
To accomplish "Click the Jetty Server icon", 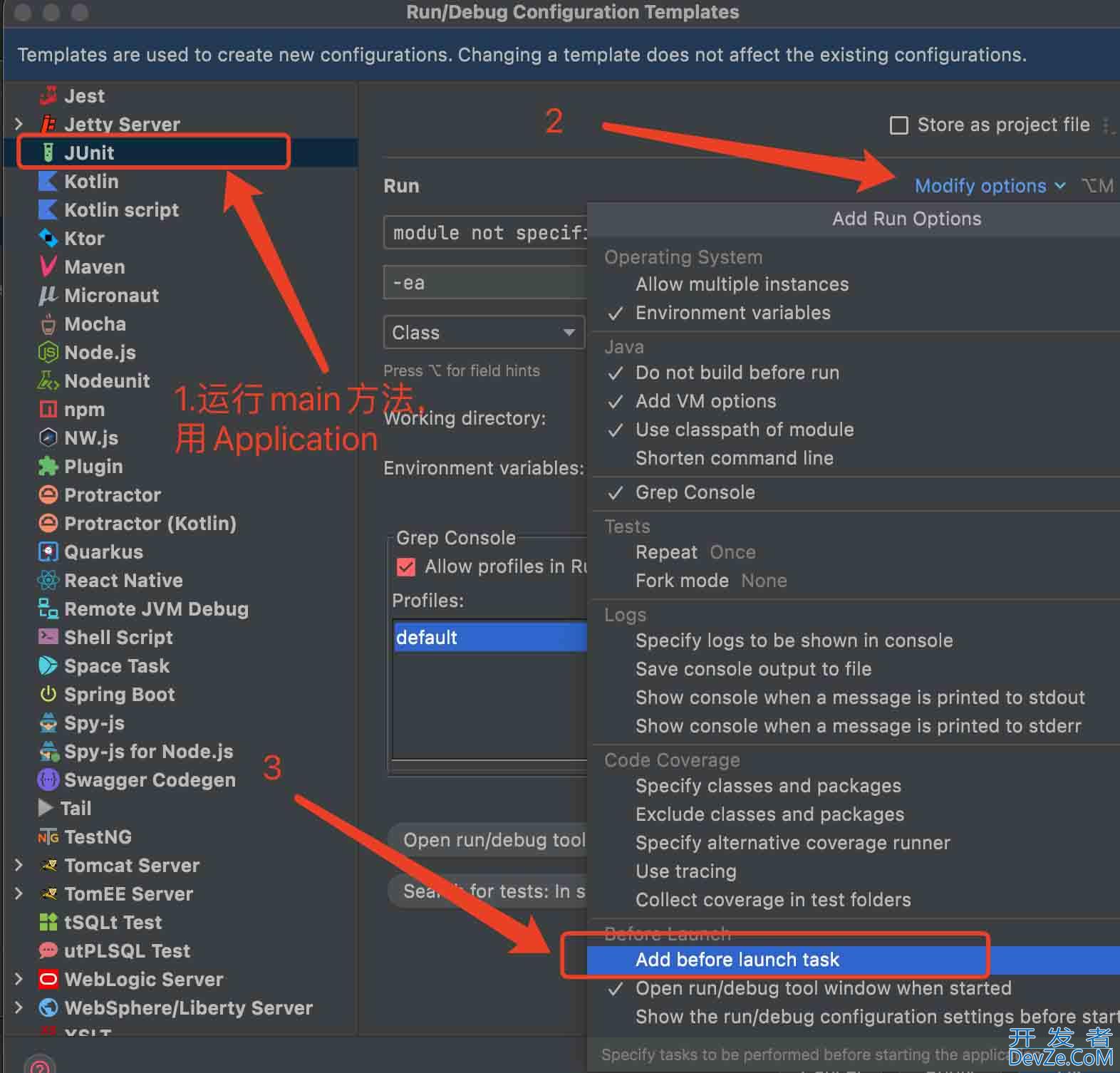I will [x=48, y=124].
